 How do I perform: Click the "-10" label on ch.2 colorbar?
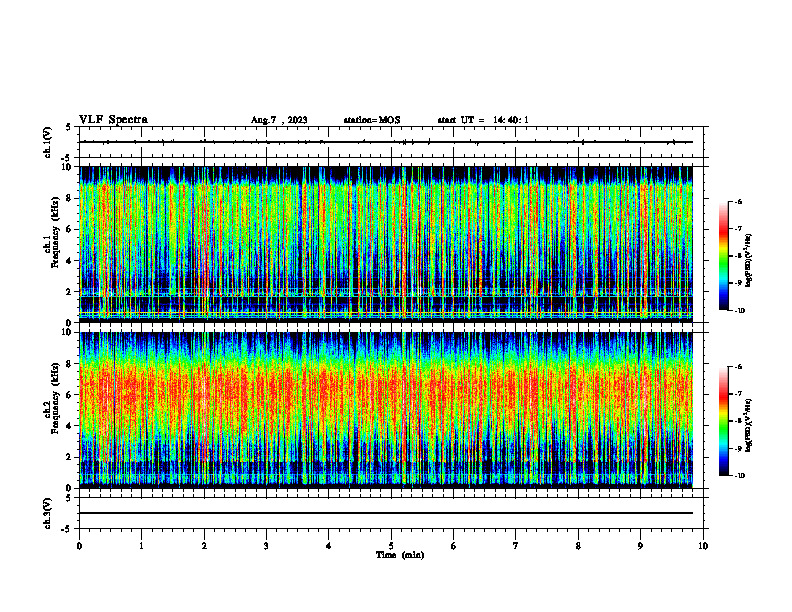[738, 476]
